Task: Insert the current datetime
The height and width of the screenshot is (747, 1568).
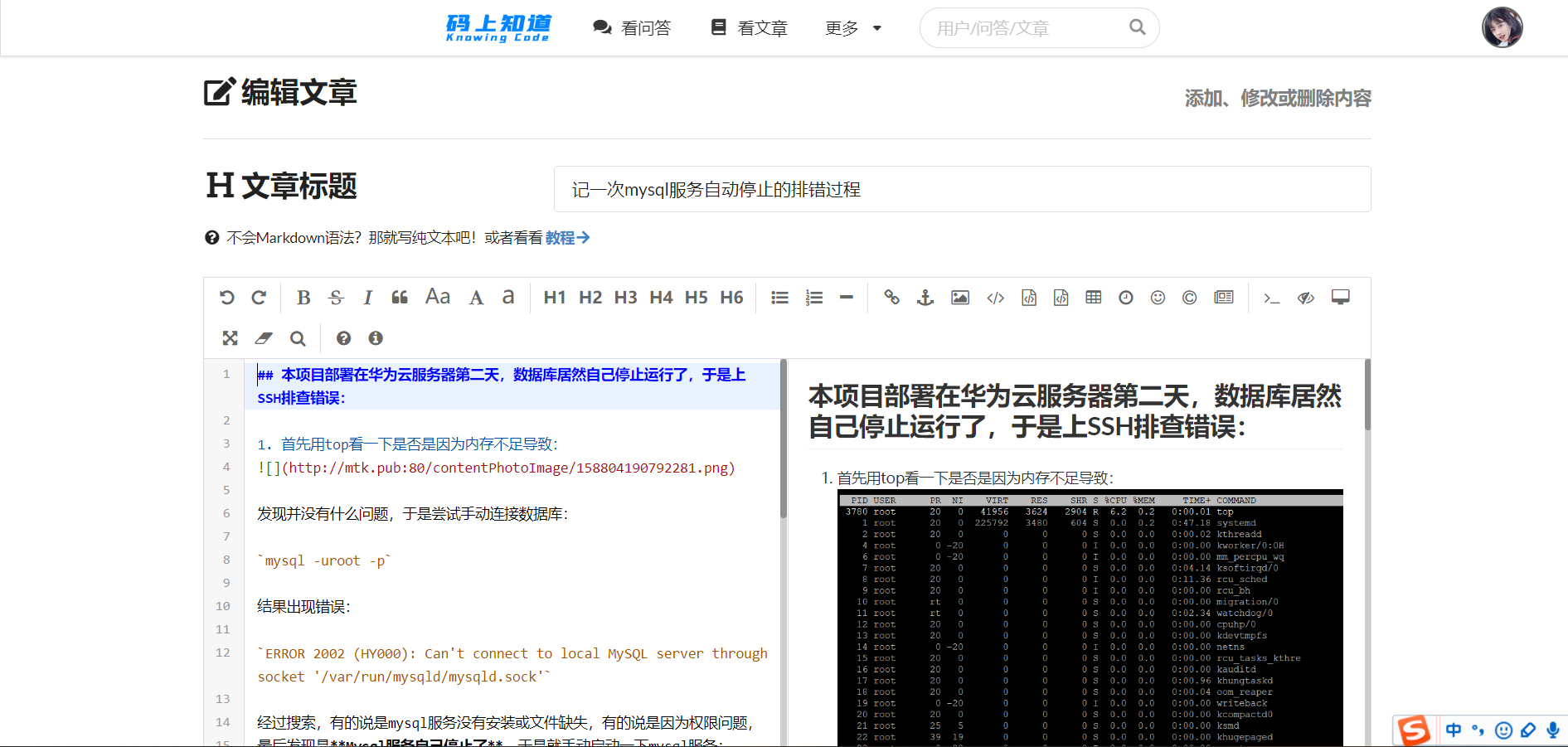Action: tap(1124, 297)
